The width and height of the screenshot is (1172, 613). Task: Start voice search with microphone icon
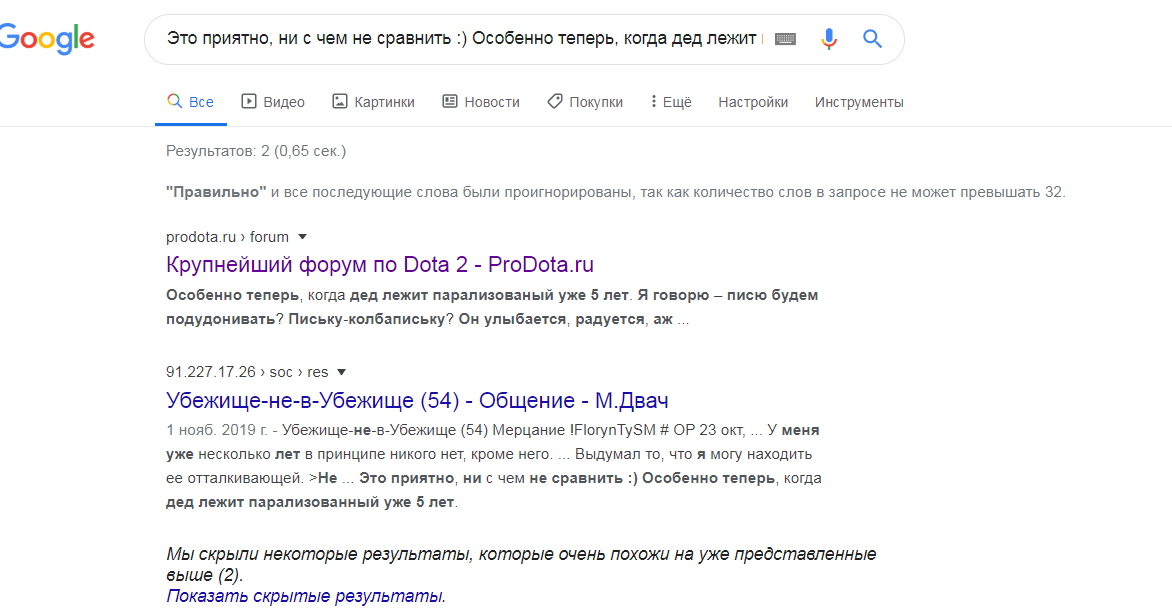(828, 39)
